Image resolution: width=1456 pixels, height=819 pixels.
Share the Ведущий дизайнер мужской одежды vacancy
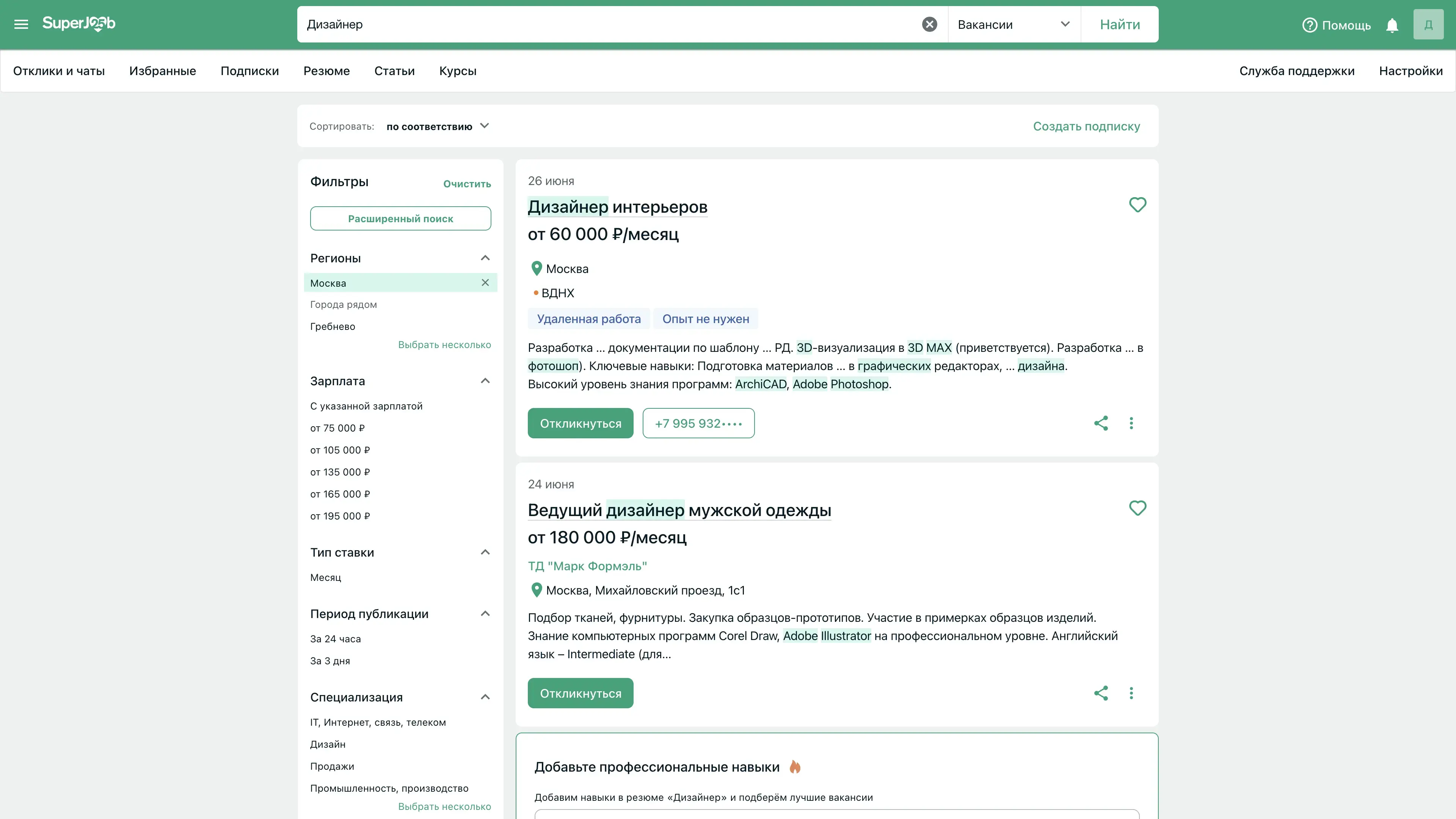pos(1100,693)
